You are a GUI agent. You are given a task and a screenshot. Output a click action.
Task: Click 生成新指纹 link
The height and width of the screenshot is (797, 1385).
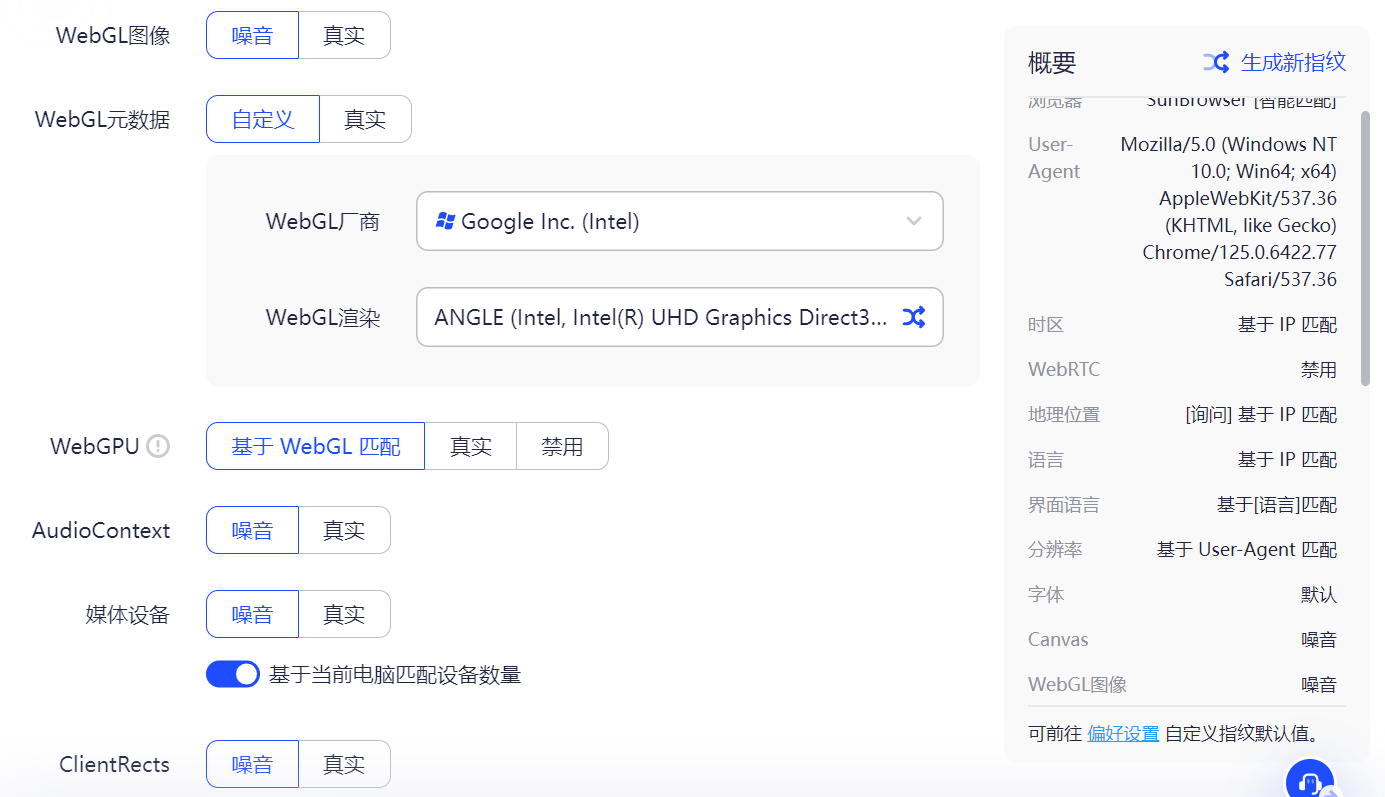[x=1293, y=62]
